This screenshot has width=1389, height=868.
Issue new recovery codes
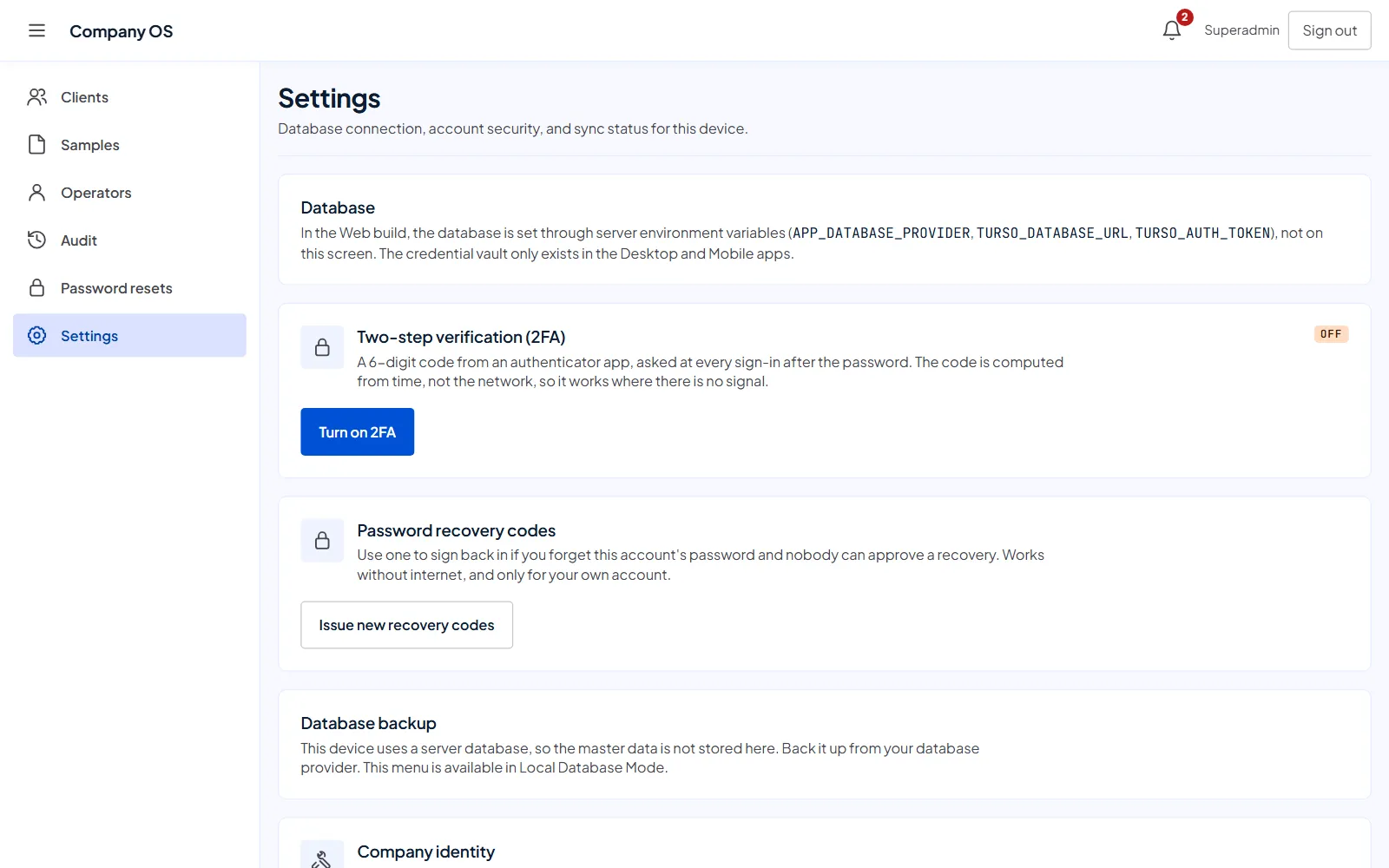pos(407,625)
